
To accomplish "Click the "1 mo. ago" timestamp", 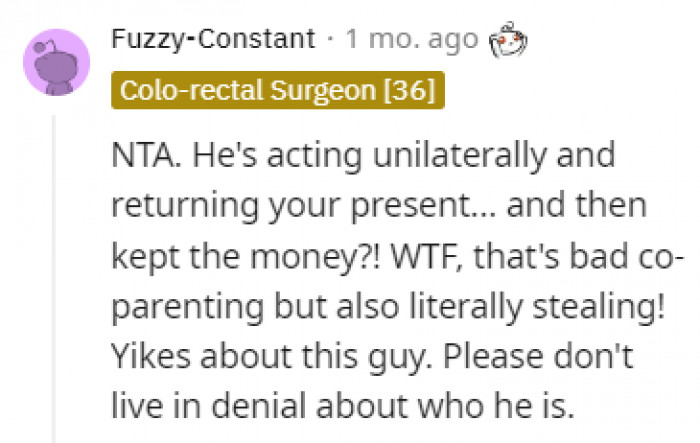I will tap(411, 40).
